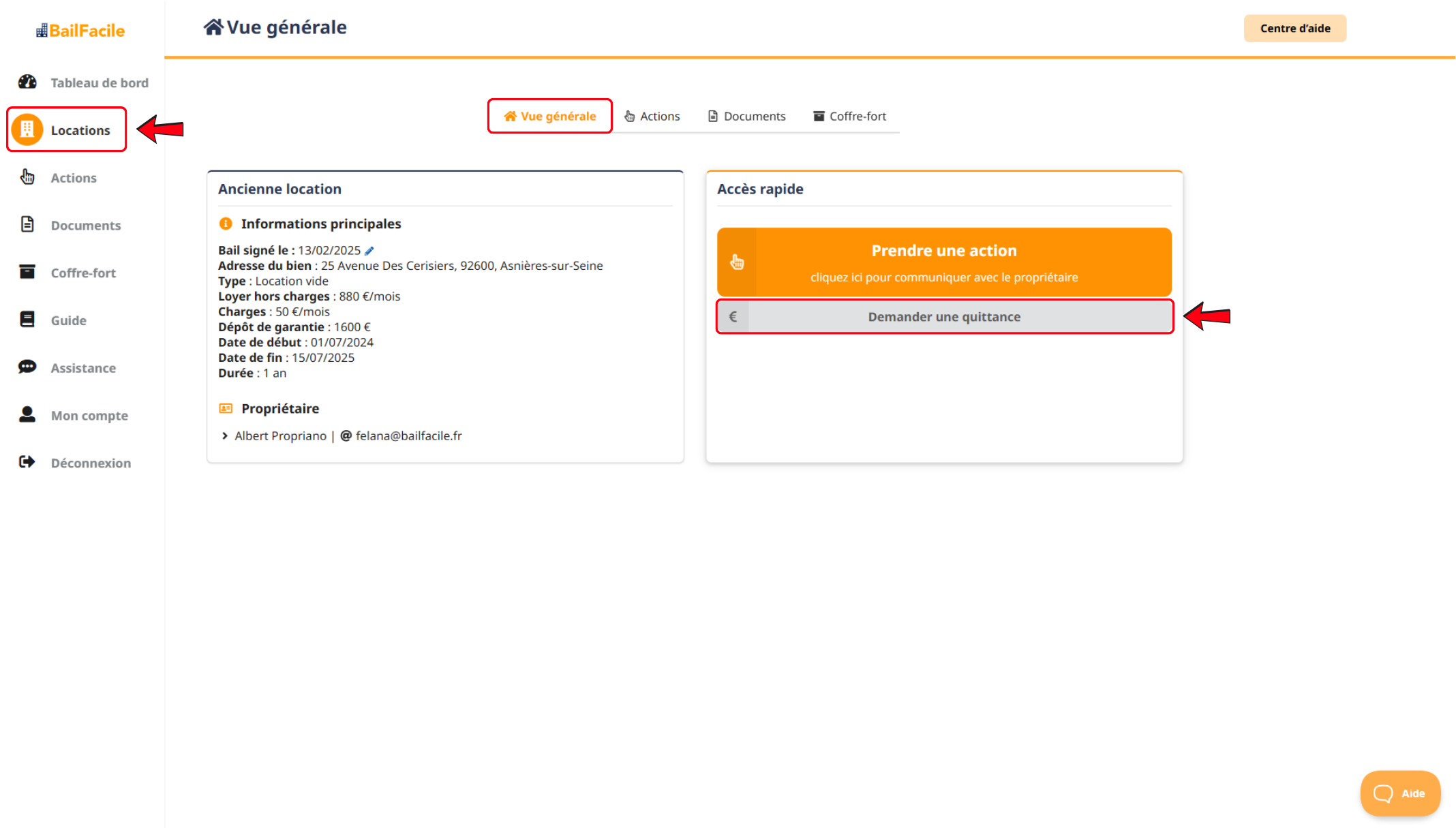Select the Coffre-fort tab

click(x=850, y=117)
